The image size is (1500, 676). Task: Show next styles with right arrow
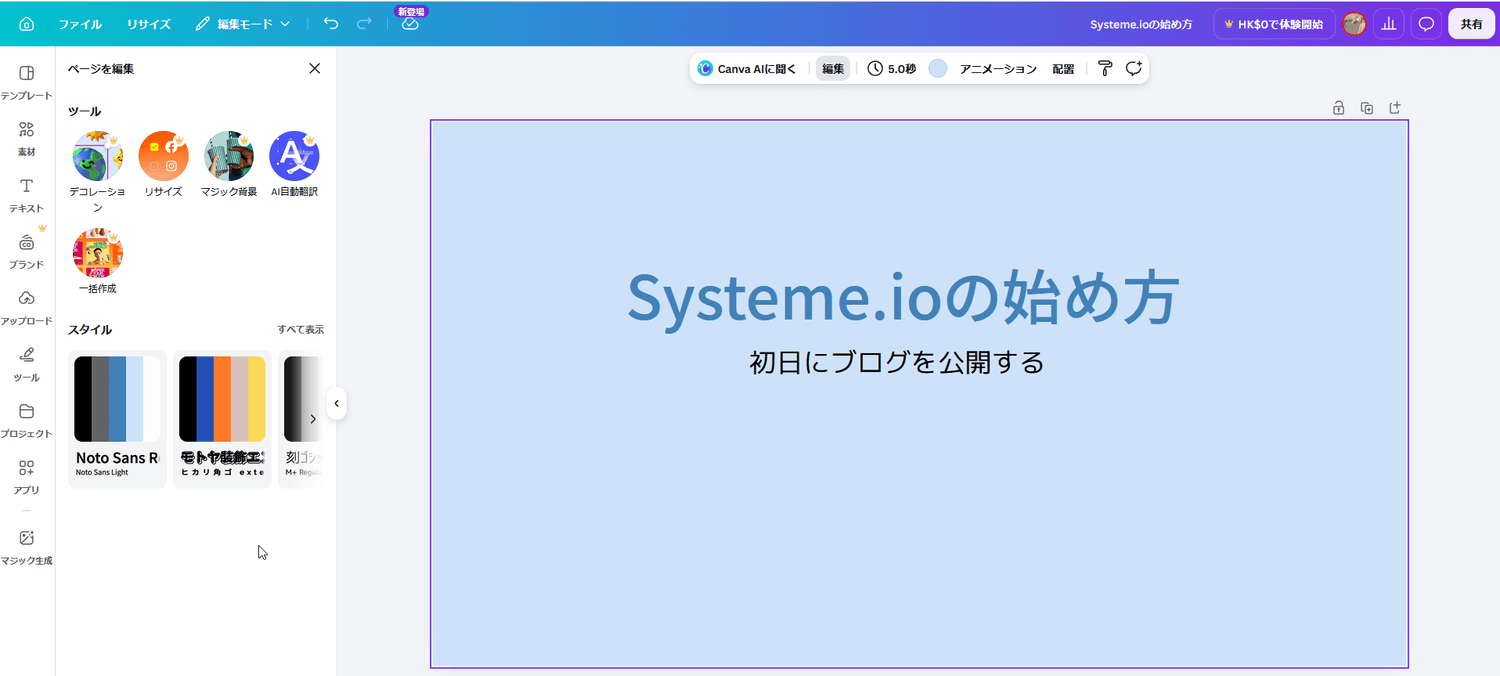[x=313, y=419]
